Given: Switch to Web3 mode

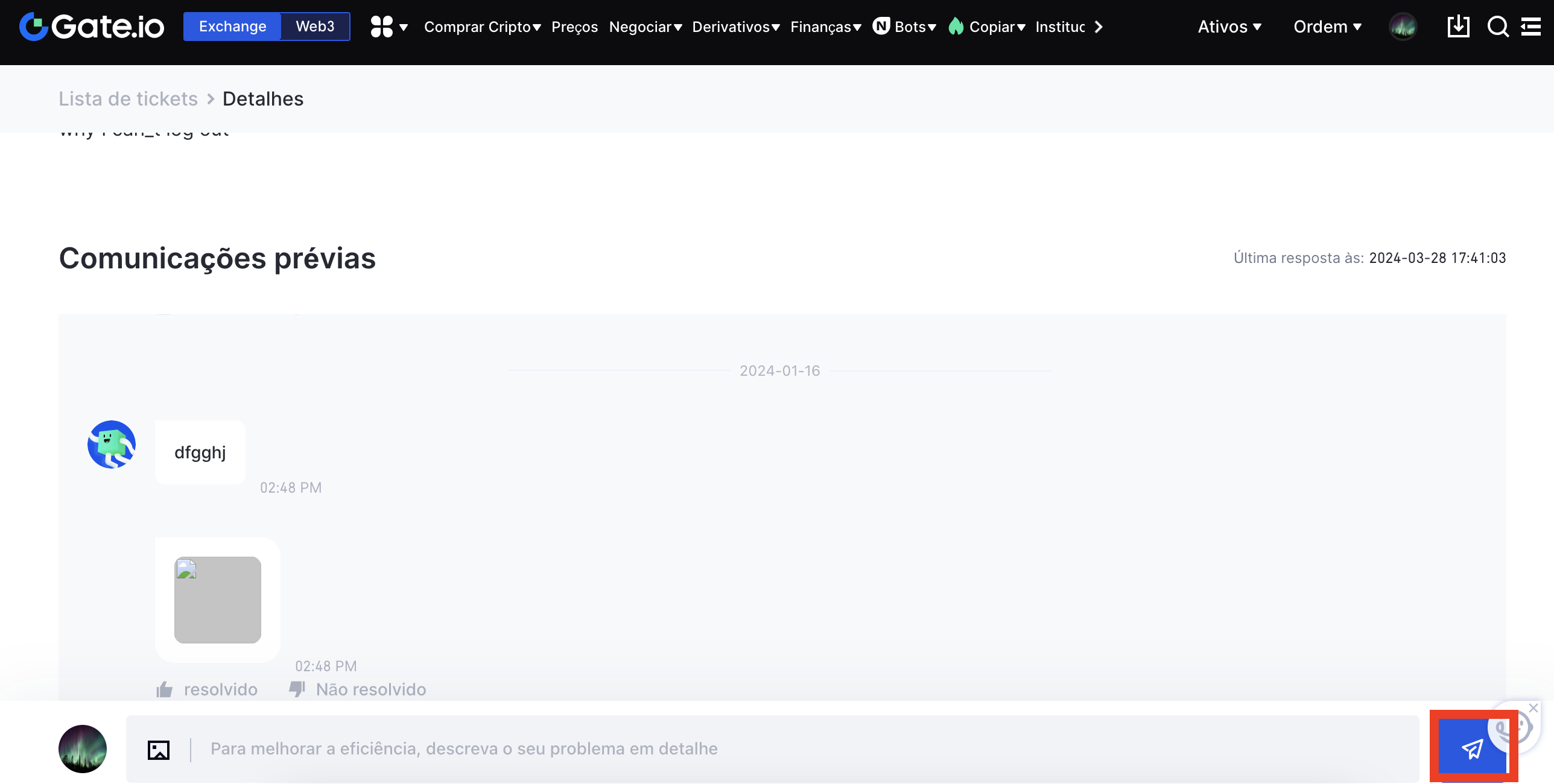Looking at the screenshot, I should coord(315,27).
